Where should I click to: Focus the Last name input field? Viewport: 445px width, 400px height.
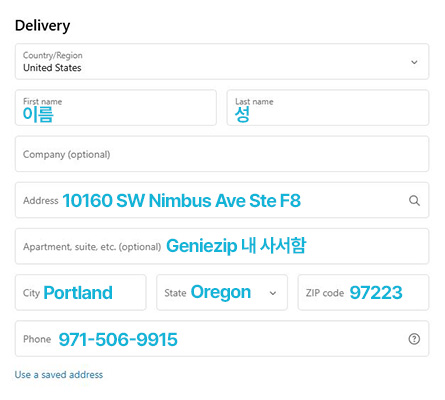click(x=328, y=108)
